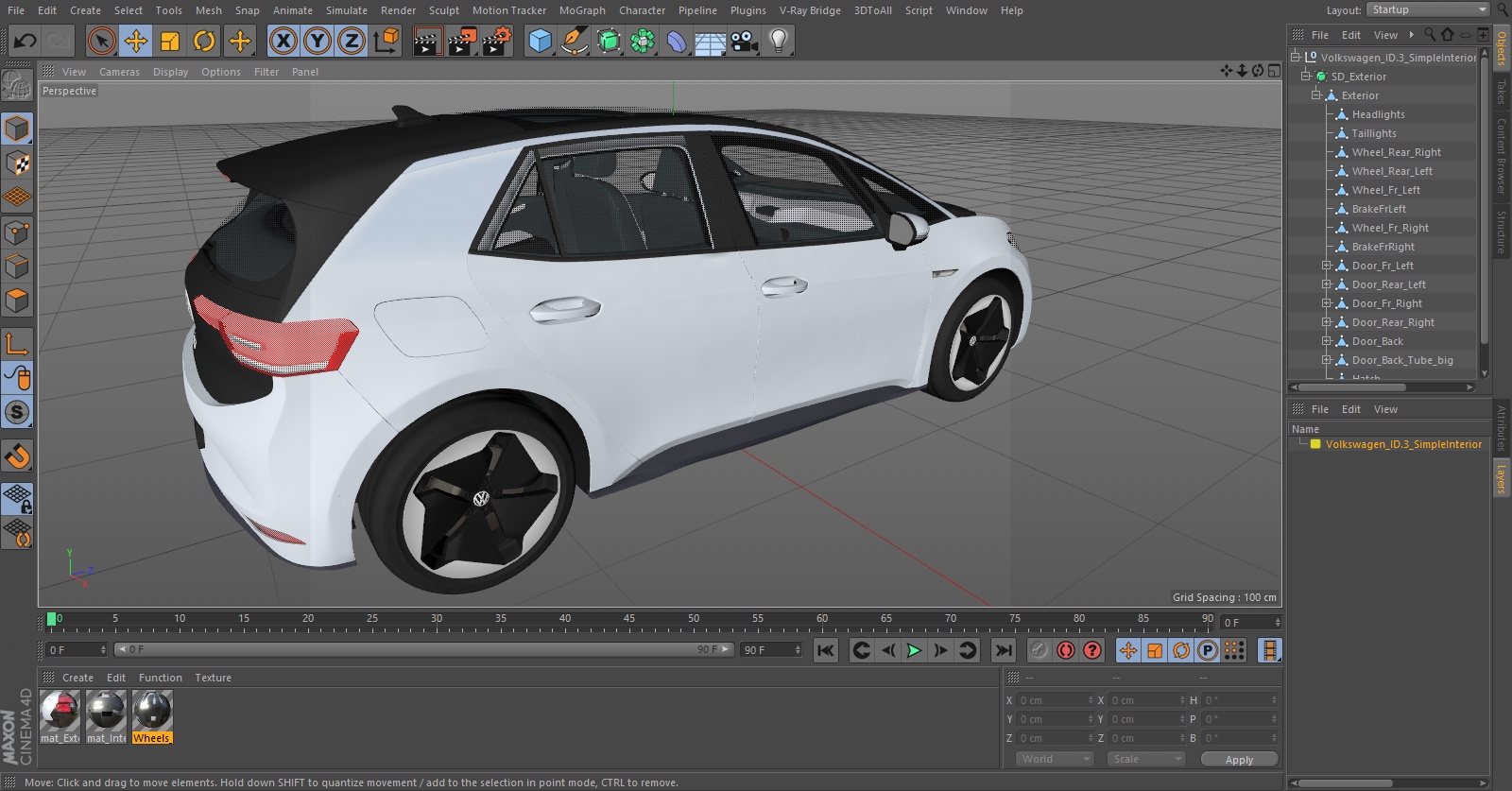This screenshot has width=1512, height=791.
Task: Select the Live Selection tool
Action: 101,41
